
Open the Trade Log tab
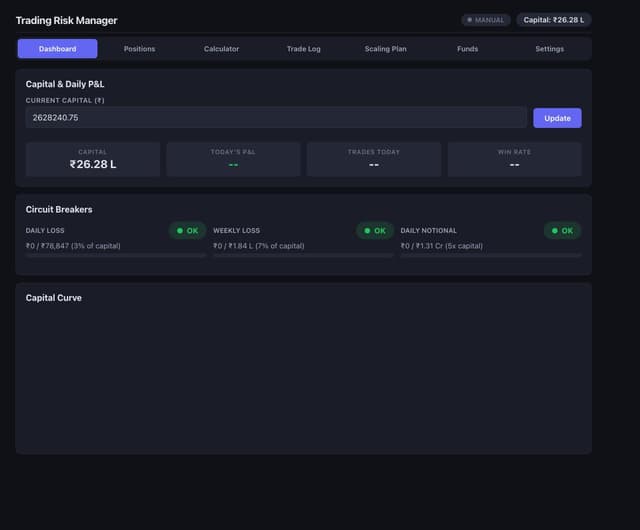click(x=303, y=49)
